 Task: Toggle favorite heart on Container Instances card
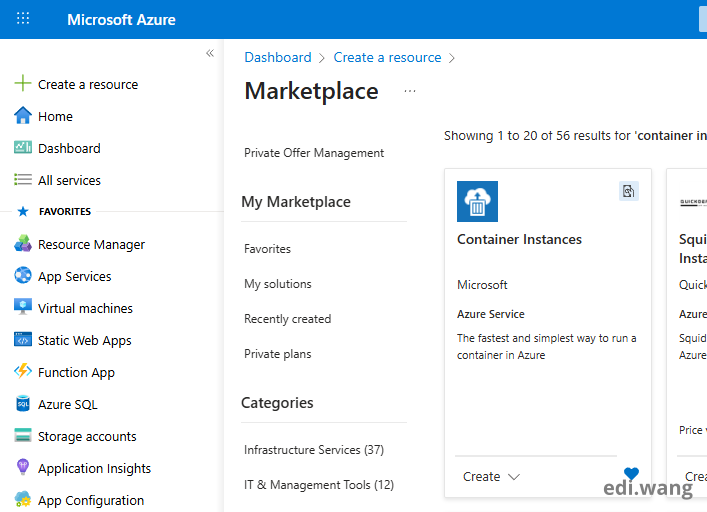click(631, 474)
